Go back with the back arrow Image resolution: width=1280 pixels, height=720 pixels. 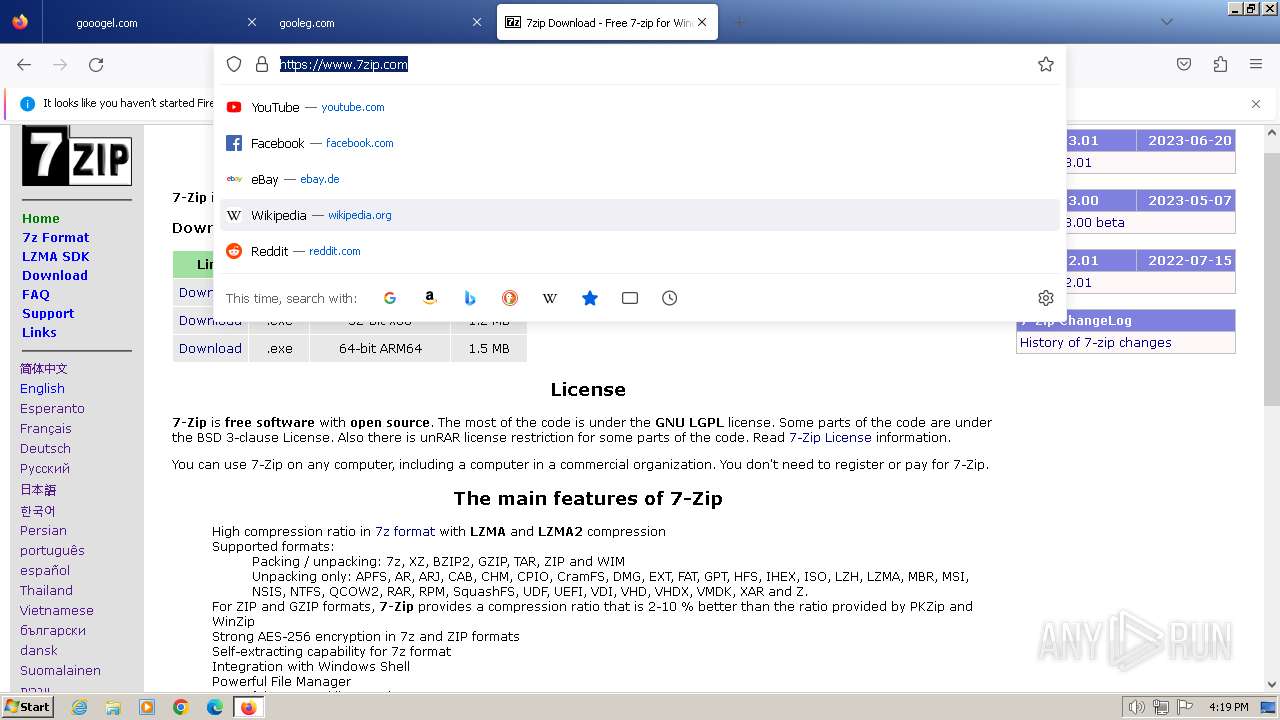[x=24, y=64]
